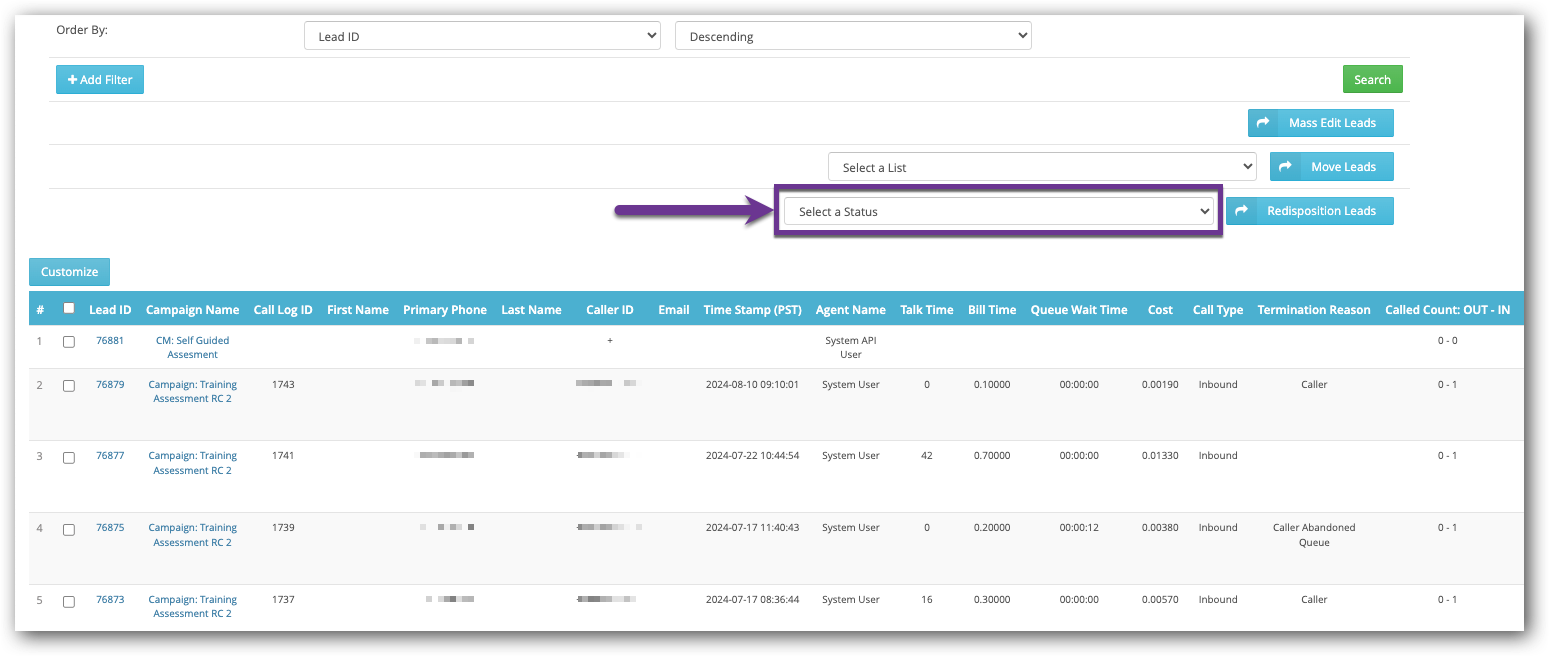Screen dimensions: 1549x656
Task: Check the checkbox for lead 76879
Action: coord(68,385)
